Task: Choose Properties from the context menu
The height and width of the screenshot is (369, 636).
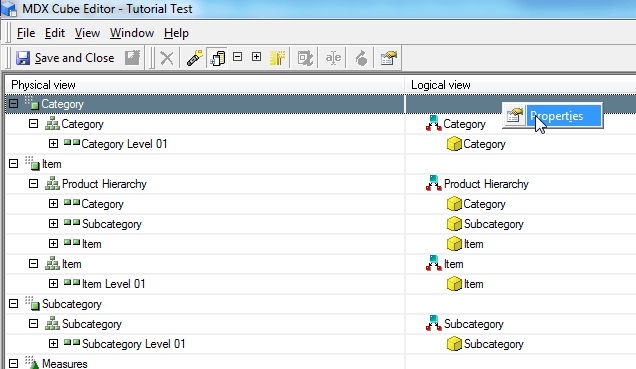Action: pyautogui.click(x=552, y=116)
